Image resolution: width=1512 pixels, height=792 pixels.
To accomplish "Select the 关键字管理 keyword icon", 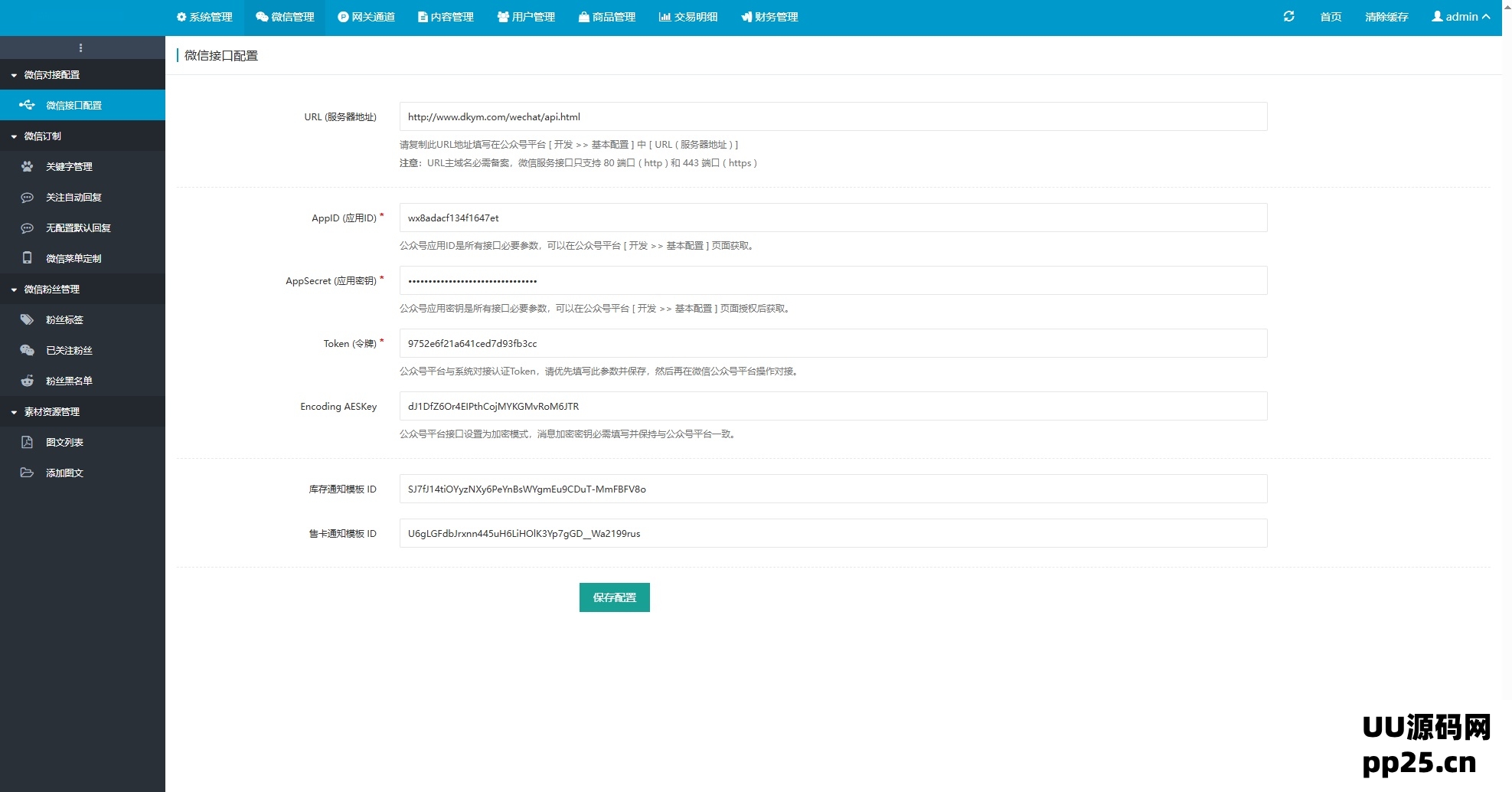I will (x=28, y=166).
